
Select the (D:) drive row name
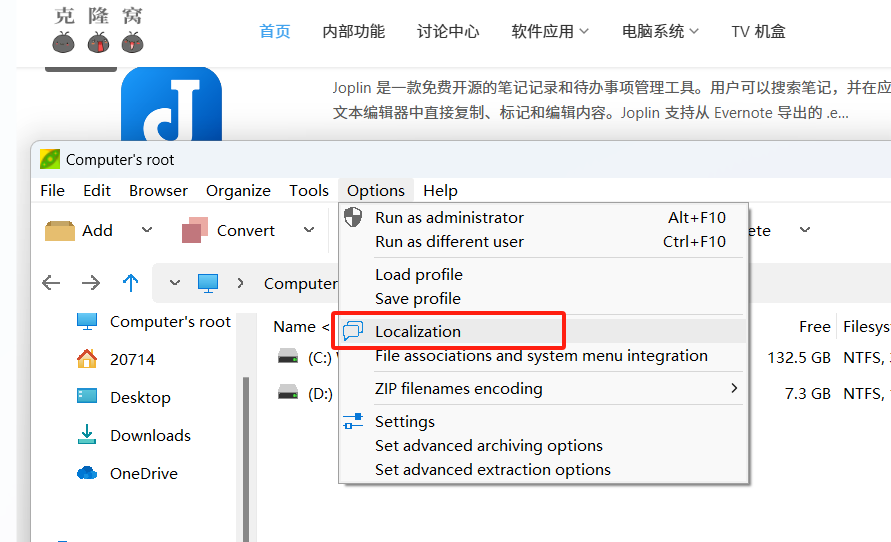point(320,393)
